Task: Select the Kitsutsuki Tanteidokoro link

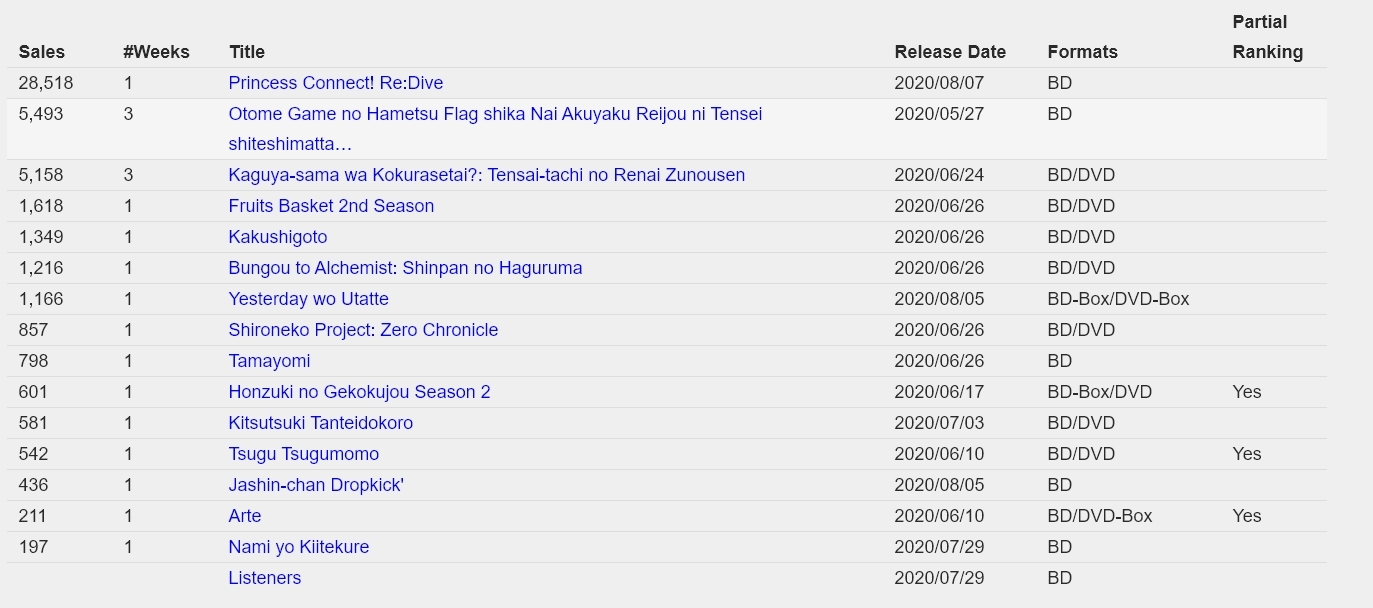Action: pos(320,423)
